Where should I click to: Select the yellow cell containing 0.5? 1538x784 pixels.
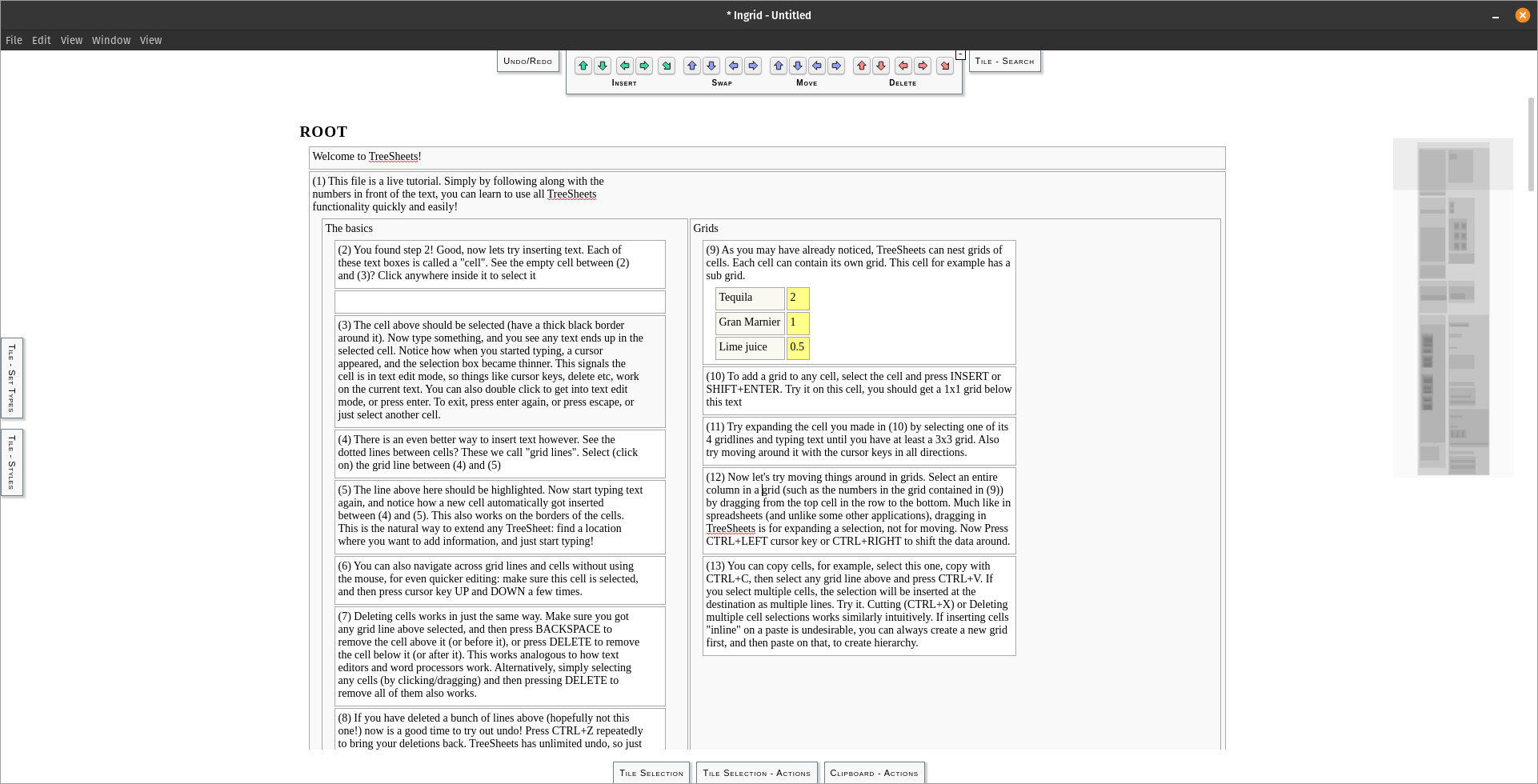tap(798, 348)
